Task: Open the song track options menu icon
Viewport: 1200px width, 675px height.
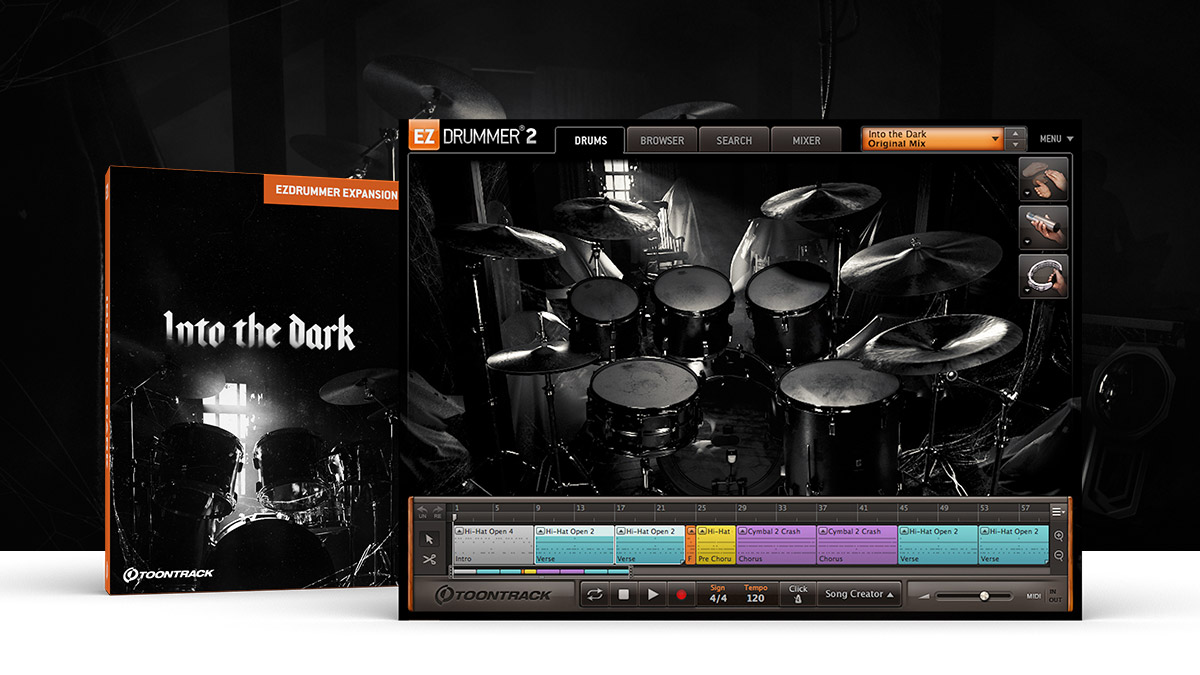Action: coord(1059,511)
